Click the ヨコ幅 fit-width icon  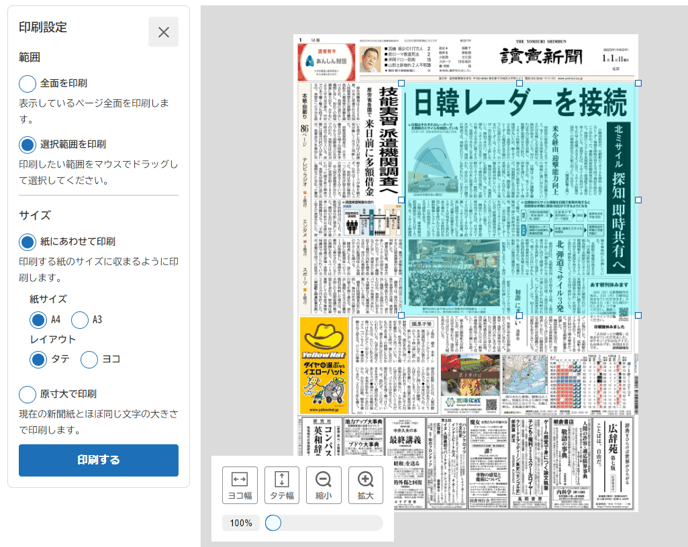pos(240,485)
